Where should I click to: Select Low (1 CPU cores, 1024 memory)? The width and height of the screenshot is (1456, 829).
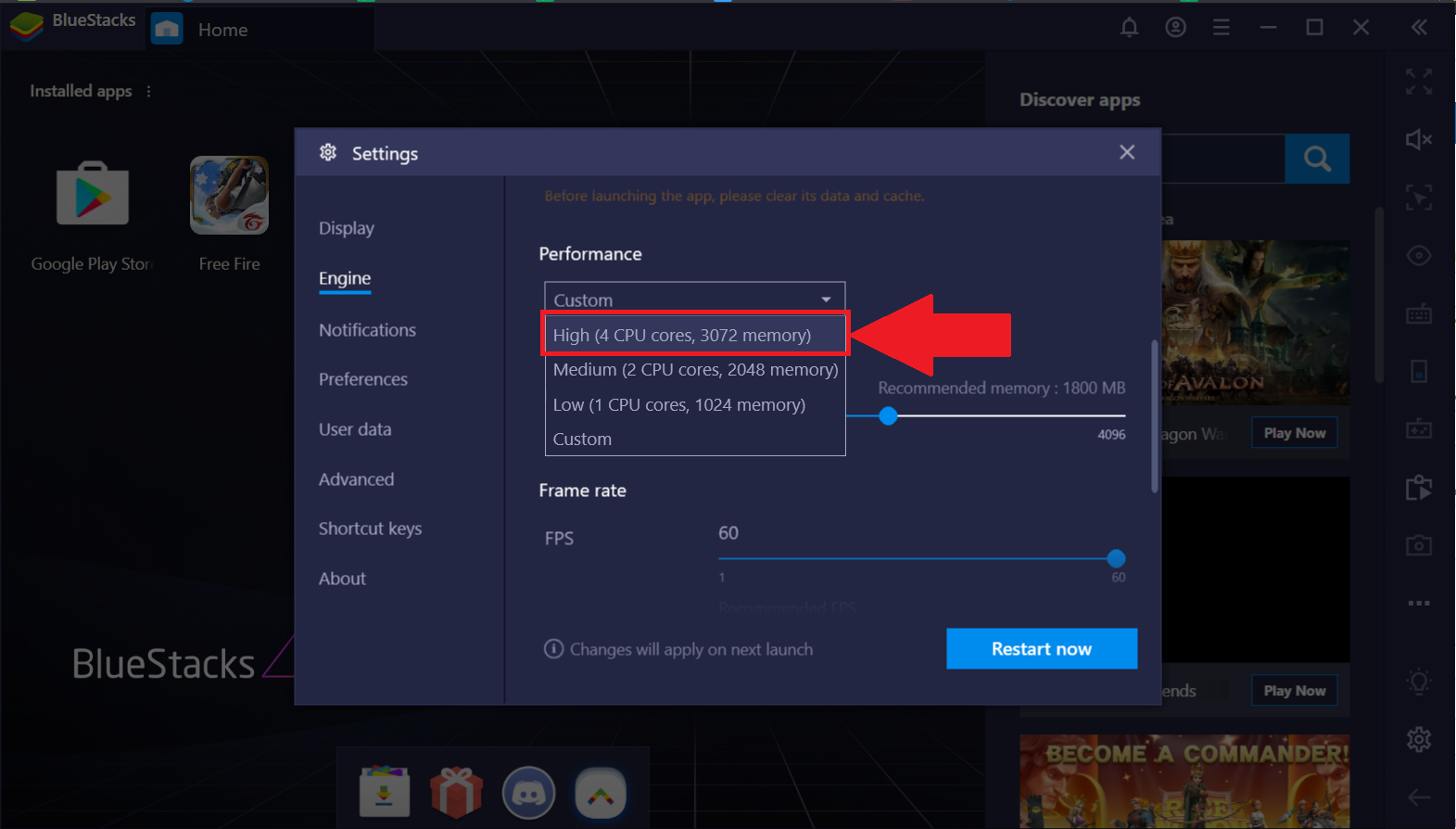694,404
